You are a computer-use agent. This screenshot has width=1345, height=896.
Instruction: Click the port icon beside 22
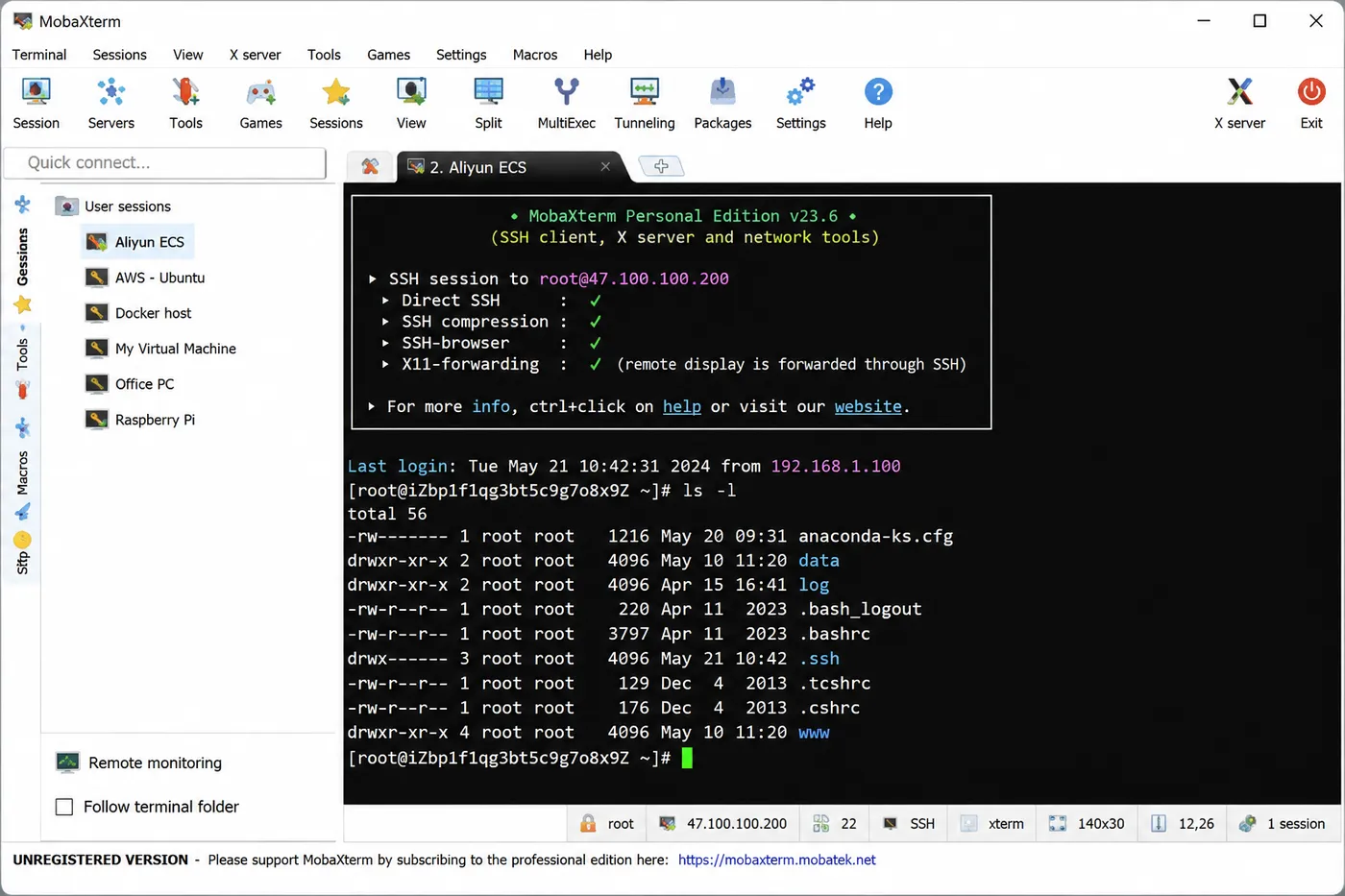[x=820, y=824]
